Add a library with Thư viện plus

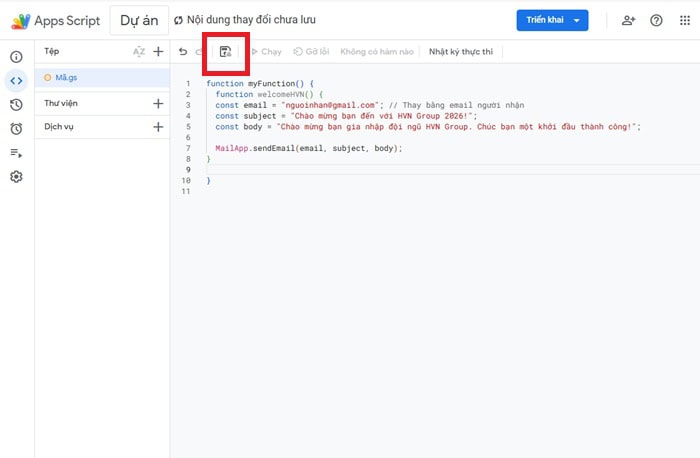pos(157,103)
